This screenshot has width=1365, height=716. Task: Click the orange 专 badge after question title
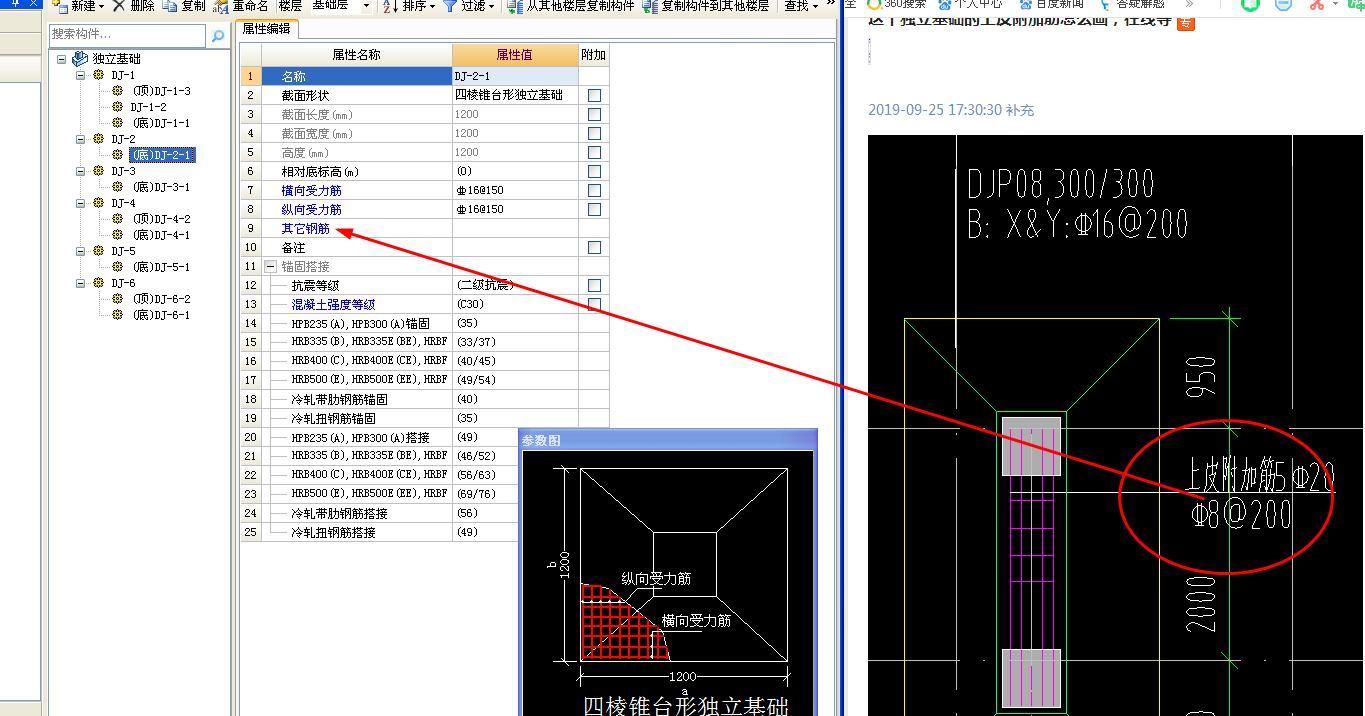tap(1186, 22)
